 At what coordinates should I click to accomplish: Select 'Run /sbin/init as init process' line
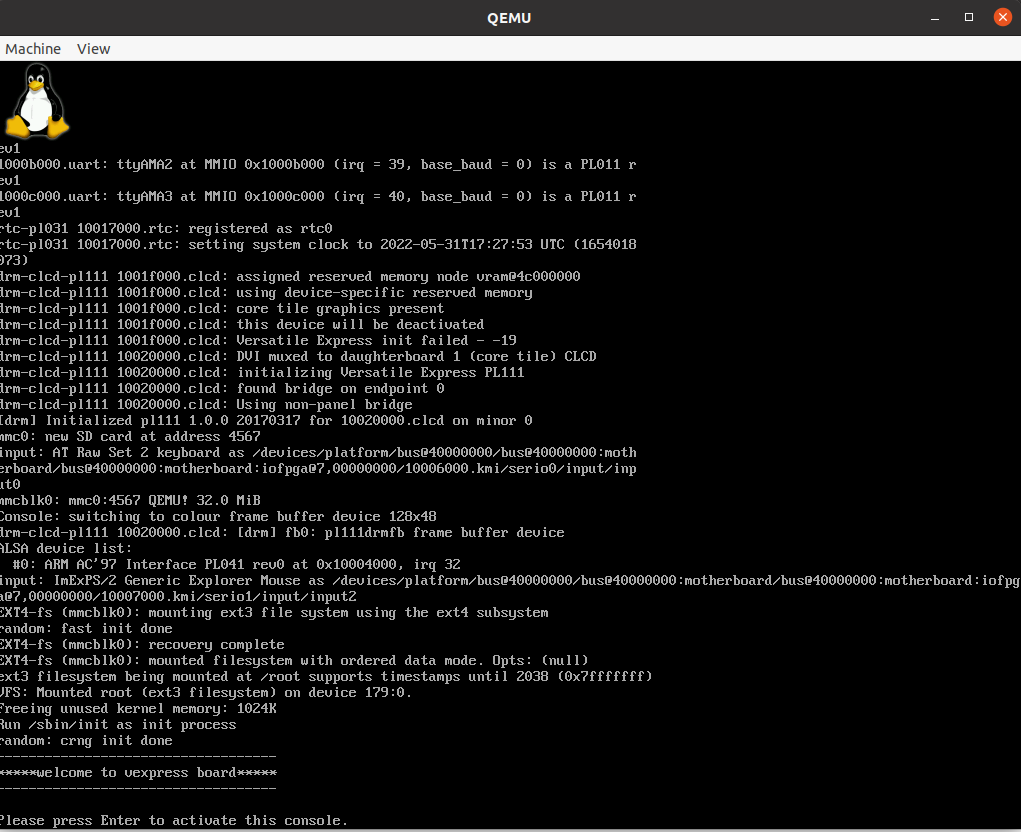tap(118, 725)
